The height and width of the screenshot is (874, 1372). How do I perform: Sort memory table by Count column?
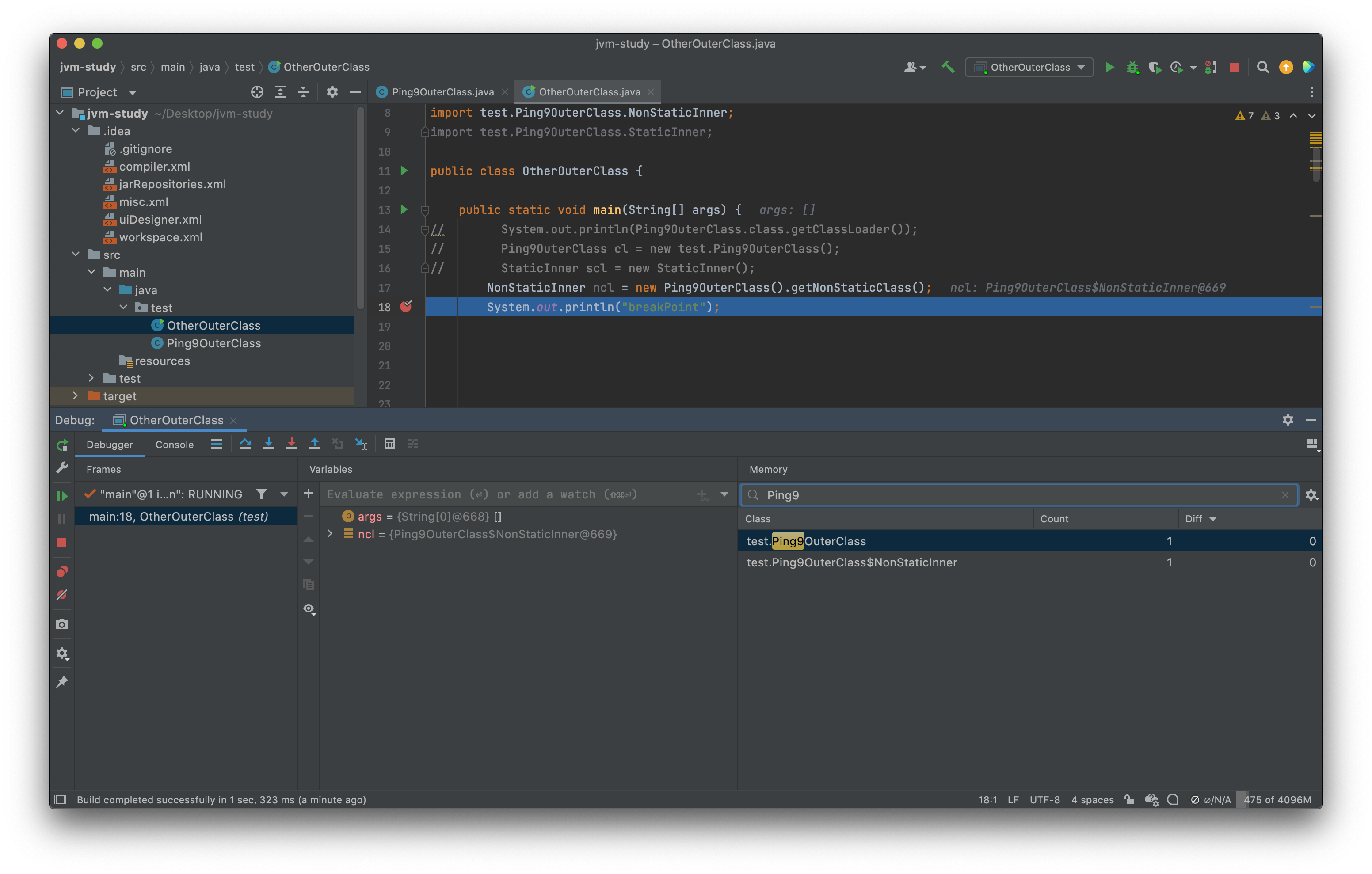coord(1054,518)
